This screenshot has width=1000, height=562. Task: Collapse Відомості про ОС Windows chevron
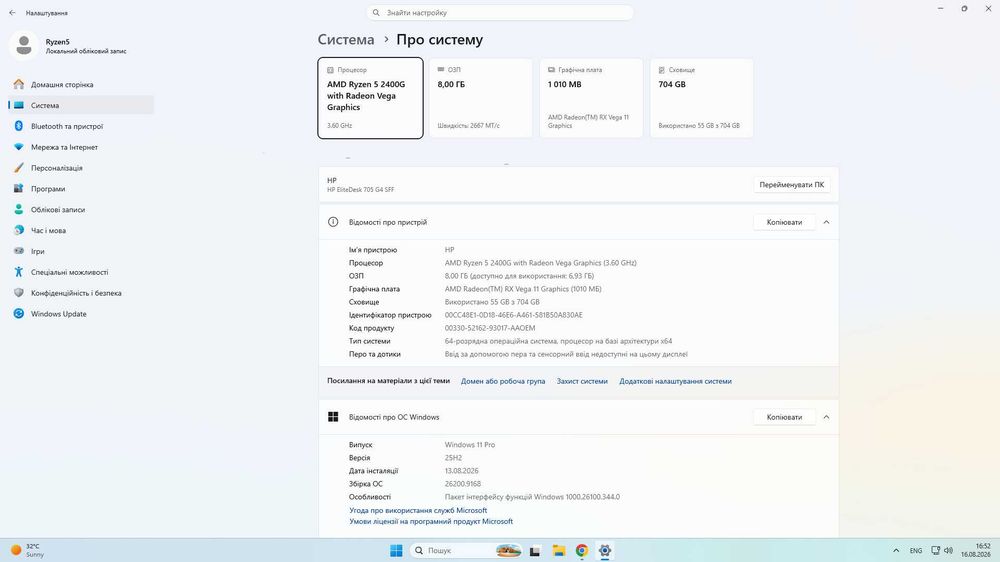(827, 417)
